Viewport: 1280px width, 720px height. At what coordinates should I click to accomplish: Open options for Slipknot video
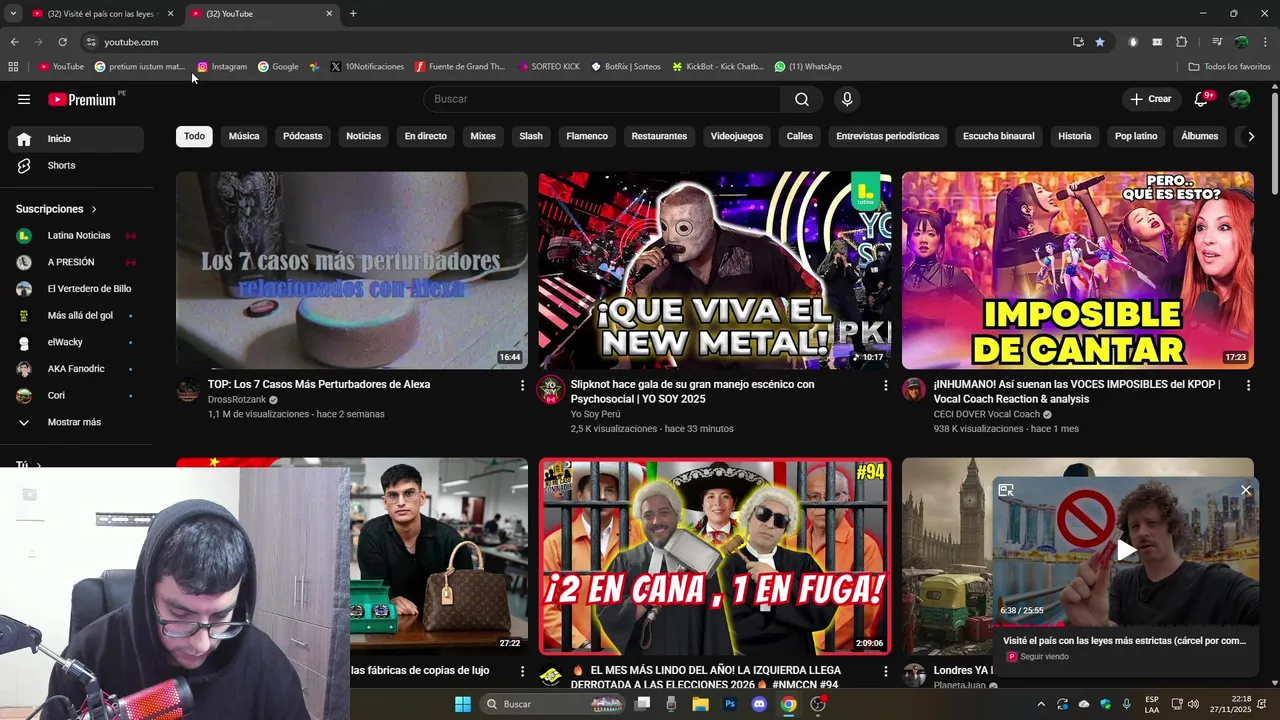coord(885,385)
